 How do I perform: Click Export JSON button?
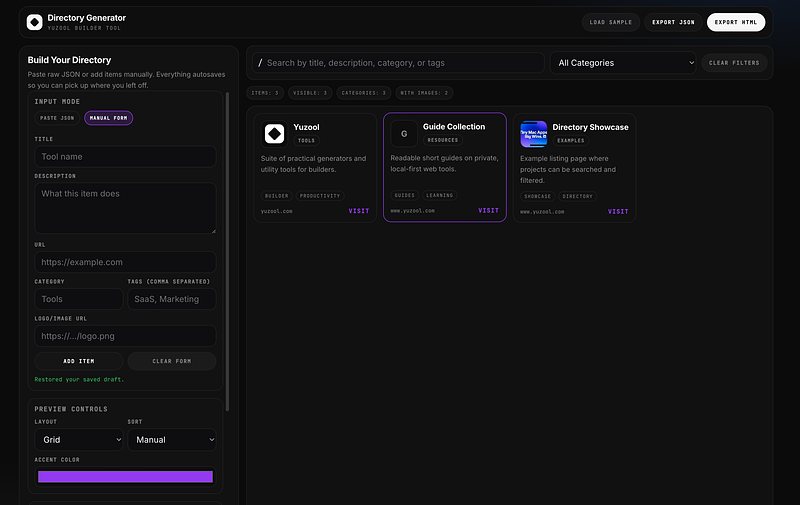[x=673, y=22]
